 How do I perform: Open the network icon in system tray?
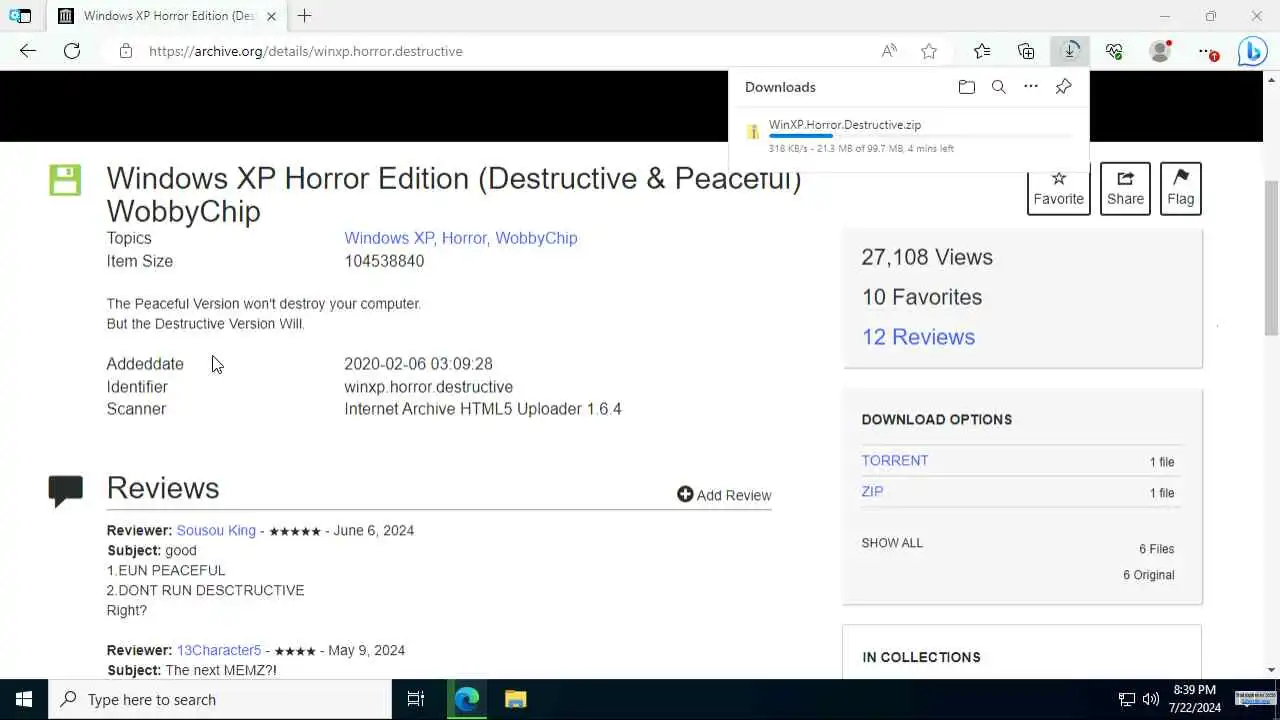(x=1127, y=699)
